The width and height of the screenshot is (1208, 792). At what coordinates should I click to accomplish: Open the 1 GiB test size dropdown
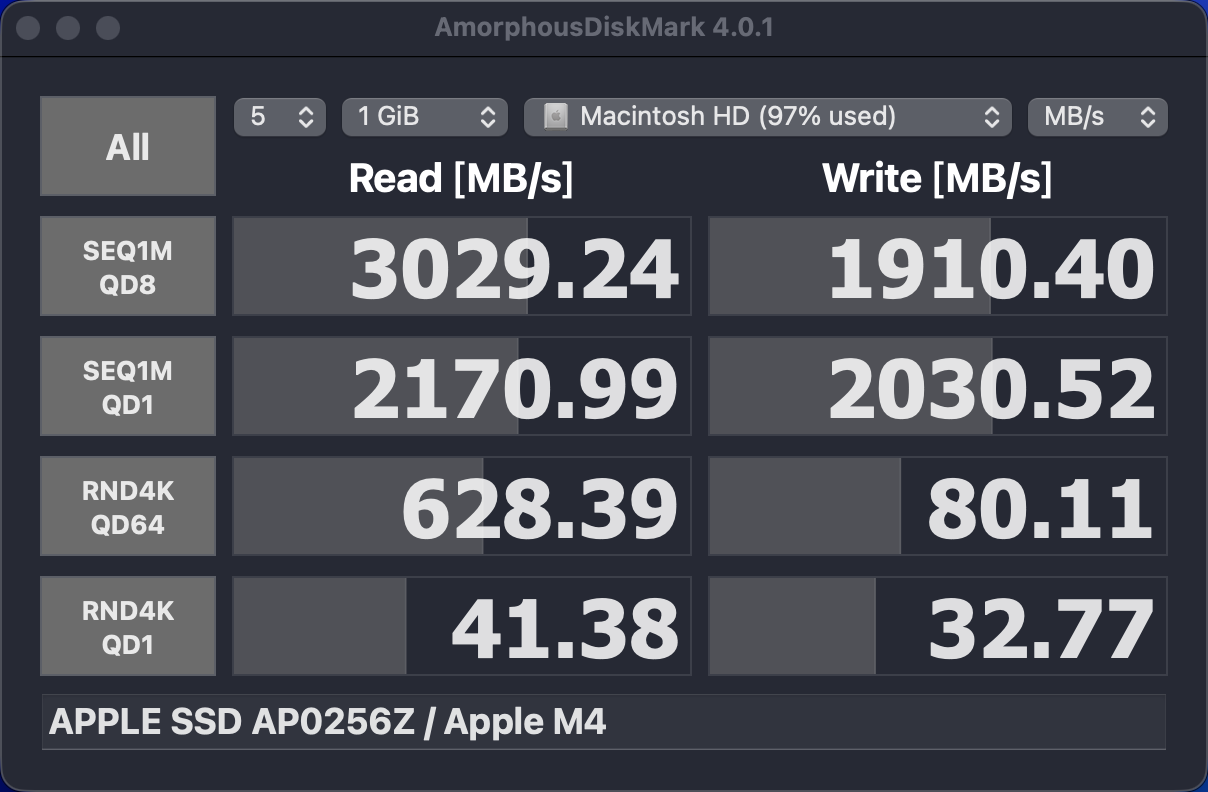click(425, 117)
